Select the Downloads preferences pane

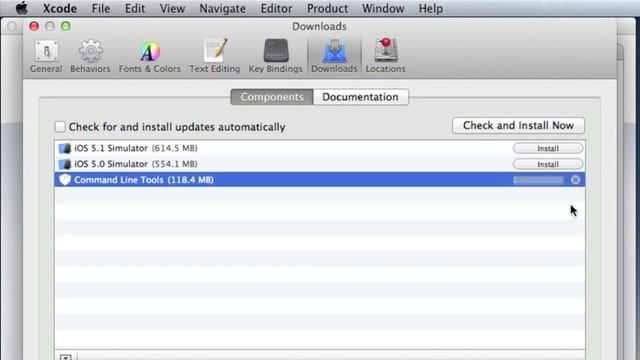[334, 56]
